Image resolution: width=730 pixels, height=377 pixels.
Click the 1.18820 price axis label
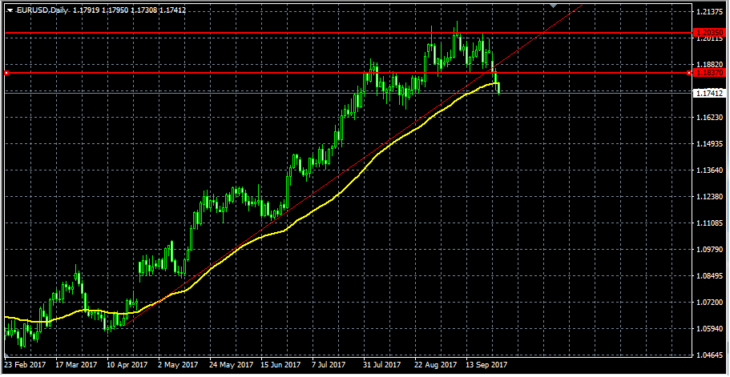(709, 65)
